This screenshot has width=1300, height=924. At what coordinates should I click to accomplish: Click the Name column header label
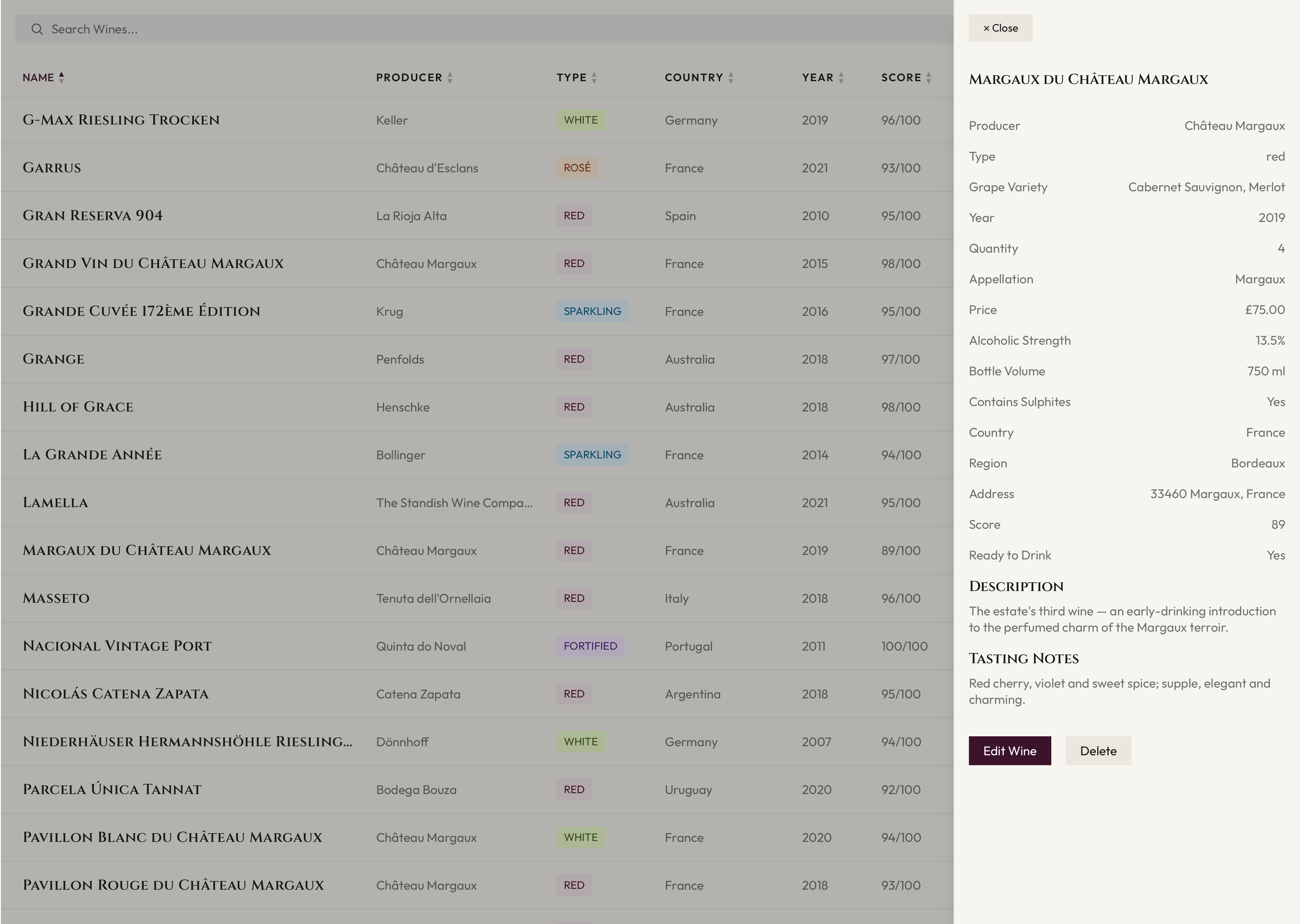click(x=38, y=77)
